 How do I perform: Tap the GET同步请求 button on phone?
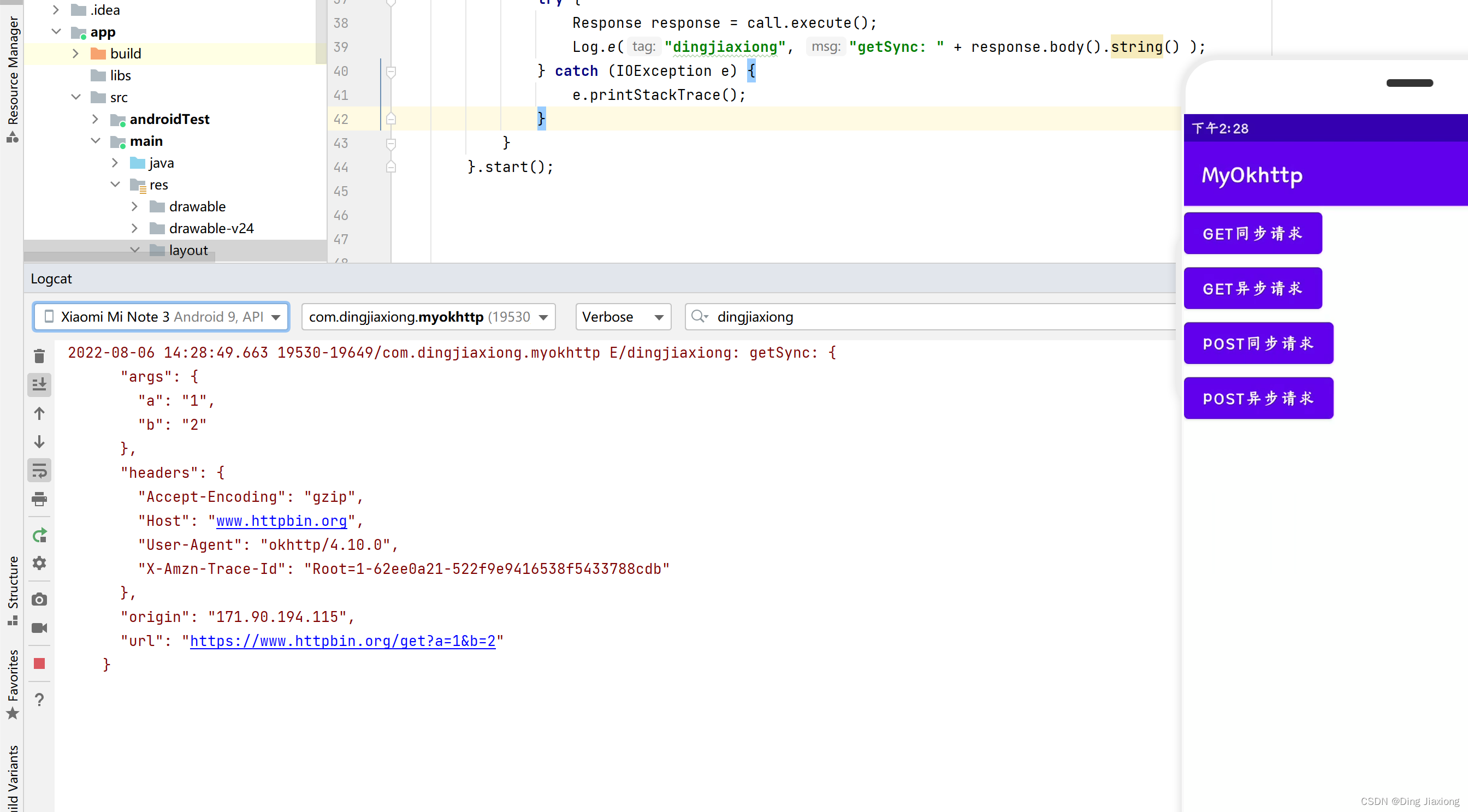1253,234
